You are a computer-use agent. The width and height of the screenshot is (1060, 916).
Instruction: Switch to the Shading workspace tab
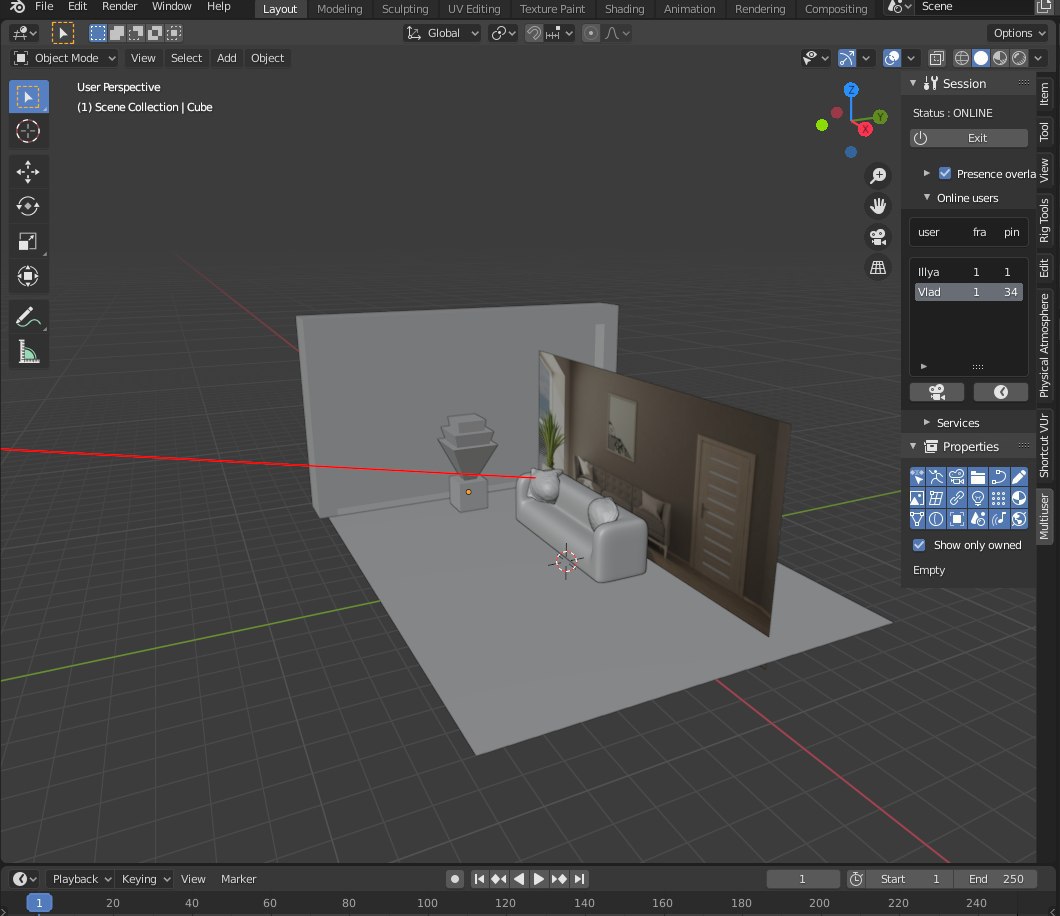[624, 9]
